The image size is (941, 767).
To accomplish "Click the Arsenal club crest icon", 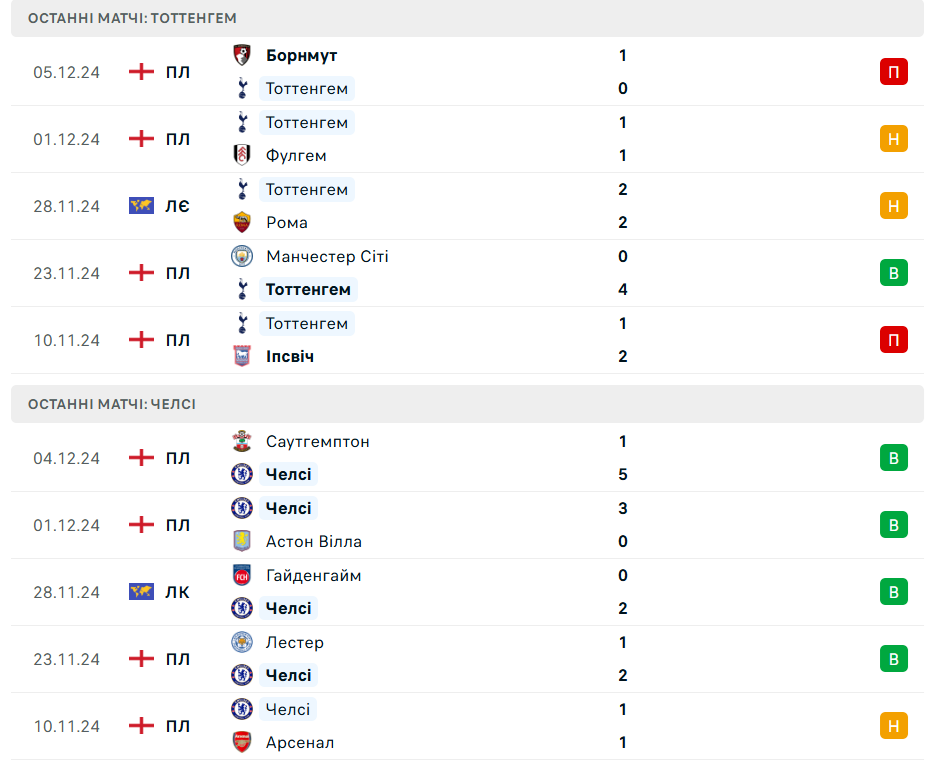I will tap(241, 743).
